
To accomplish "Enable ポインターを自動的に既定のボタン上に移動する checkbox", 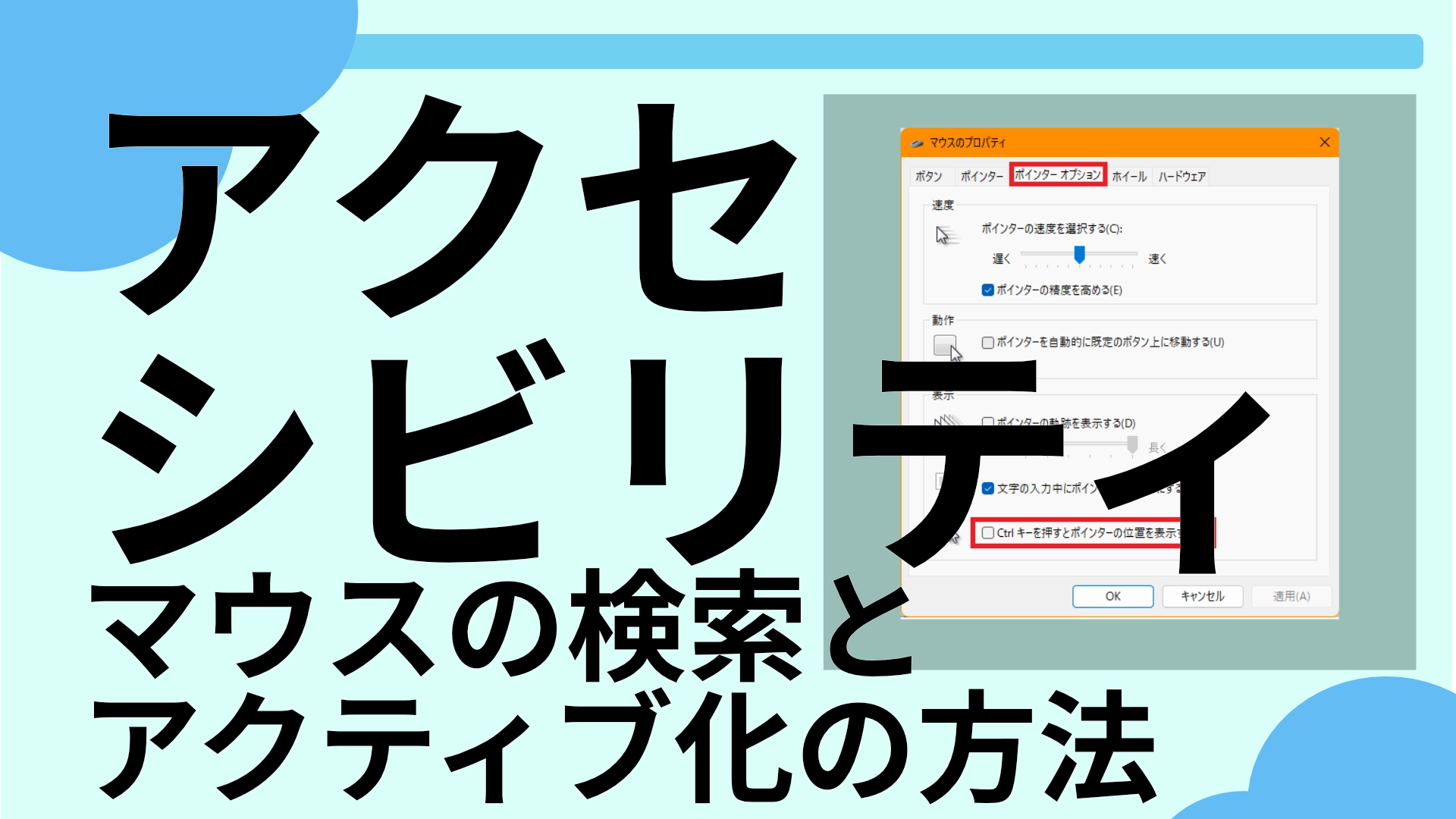I will point(987,342).
